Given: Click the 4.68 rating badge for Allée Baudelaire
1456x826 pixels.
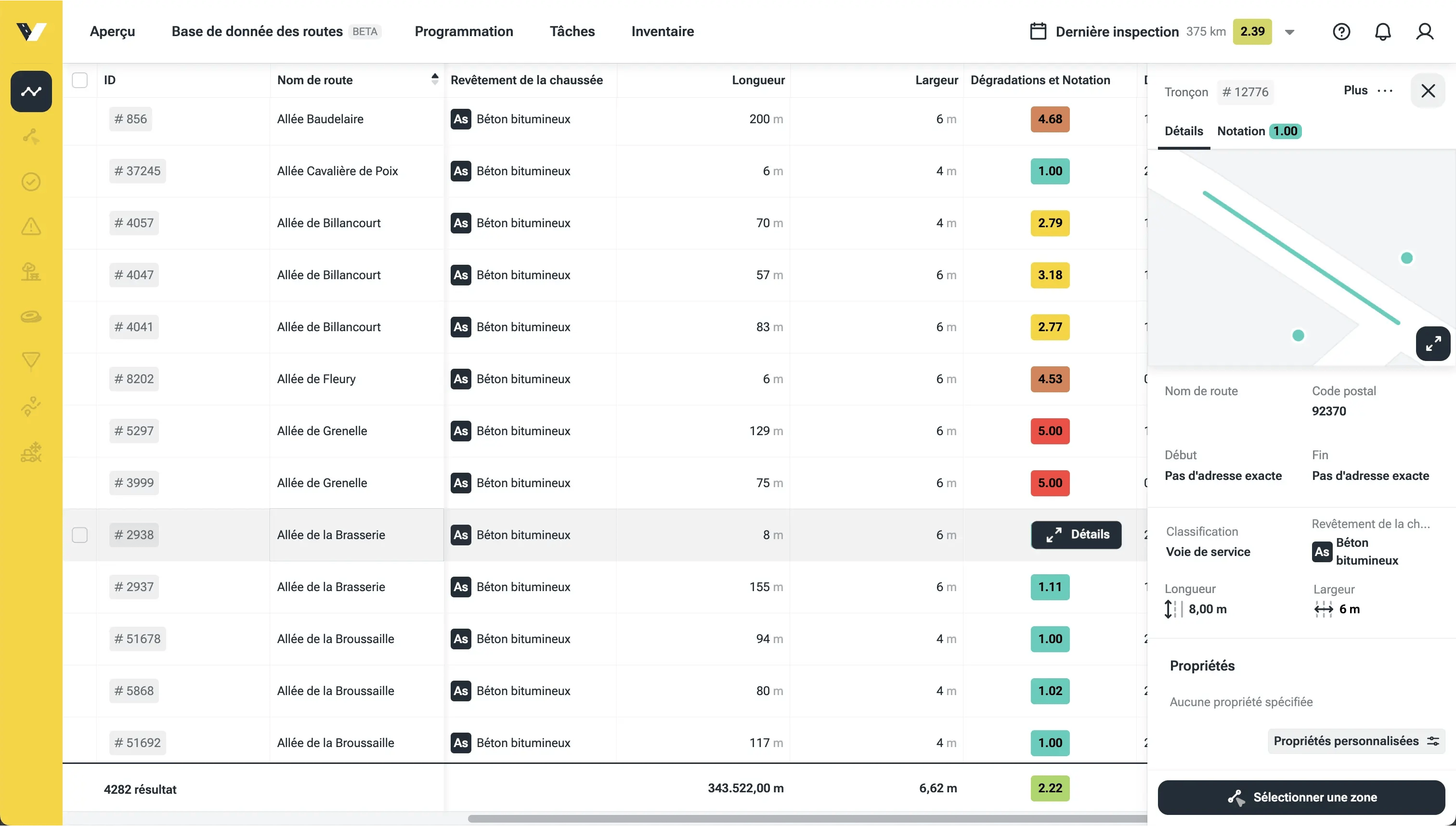Looking at the screenshot, I should pyautogui.click(x=1050, y=119).
